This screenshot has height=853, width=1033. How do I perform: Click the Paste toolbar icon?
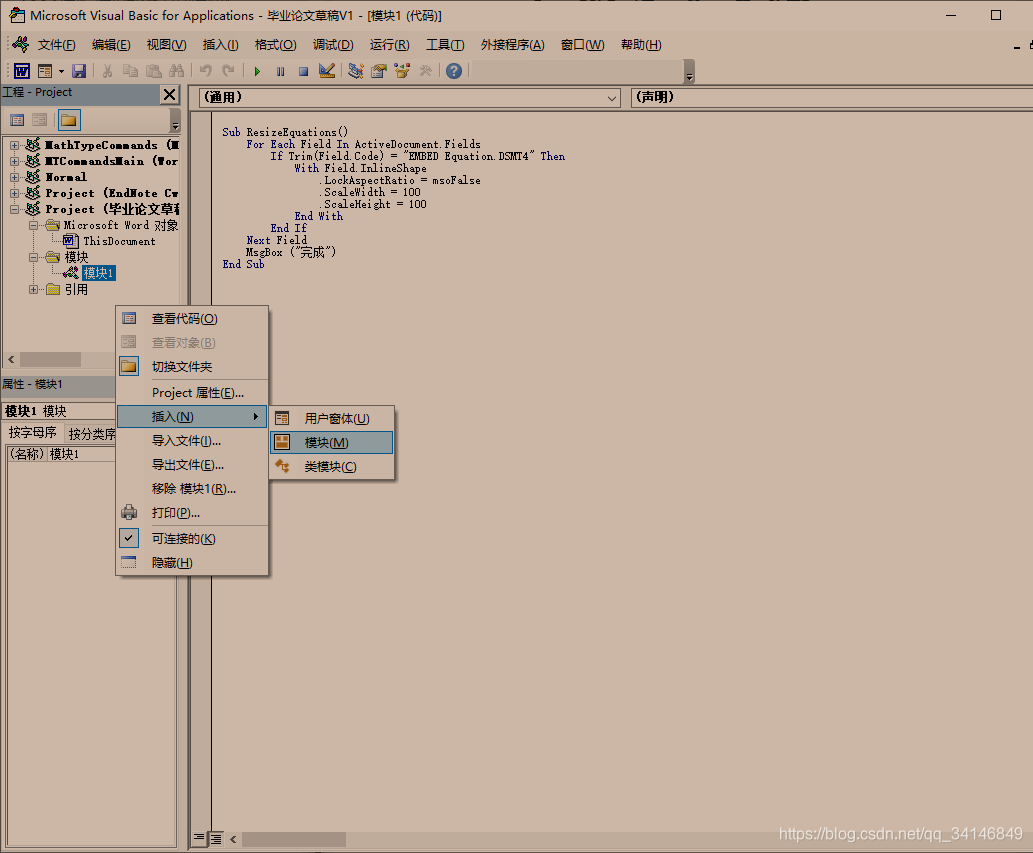[x=154, y=71]
